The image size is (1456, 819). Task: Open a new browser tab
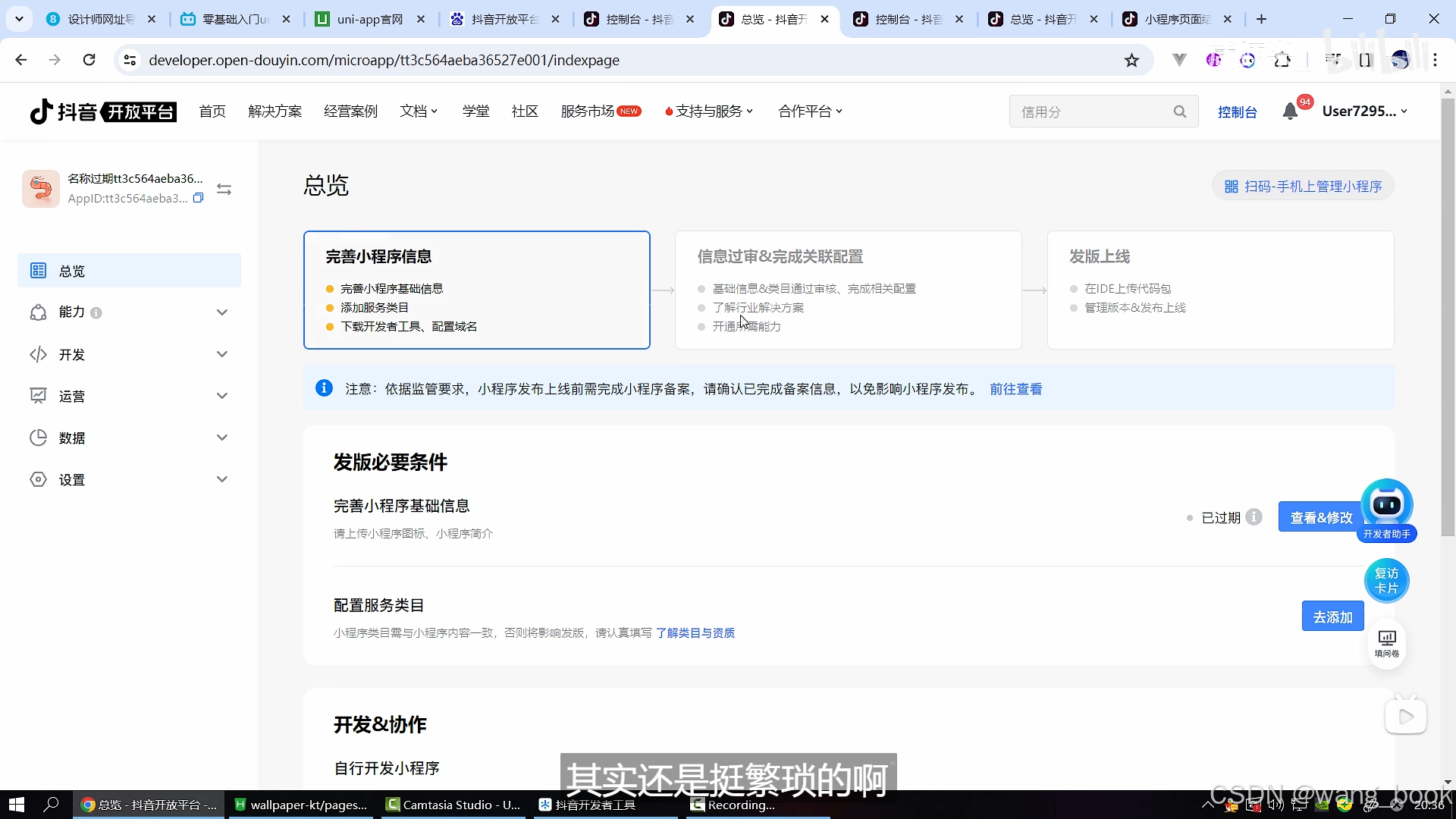click(x=1261, y=19)
